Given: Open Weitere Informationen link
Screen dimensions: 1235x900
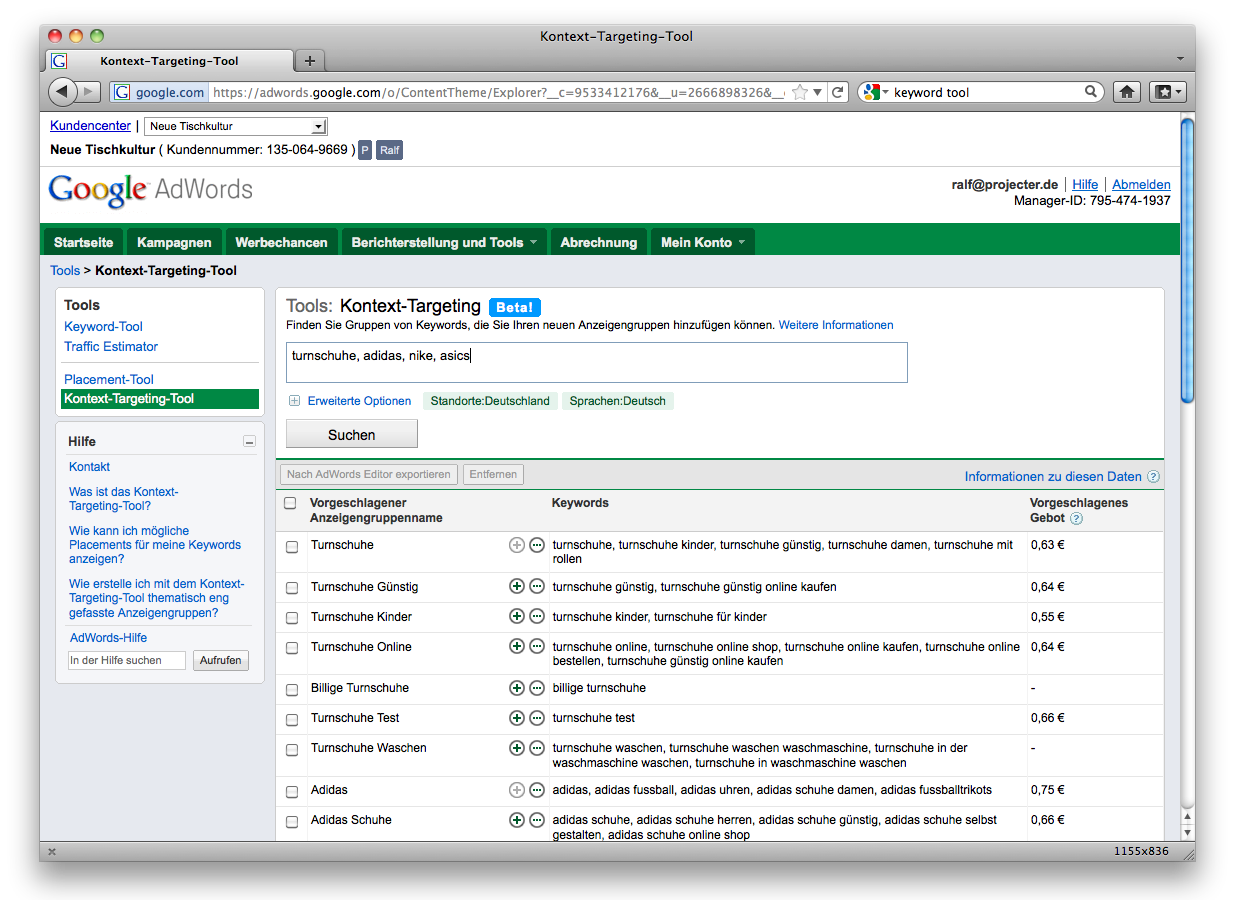Looking at the screenshot, I should point(836,325).
